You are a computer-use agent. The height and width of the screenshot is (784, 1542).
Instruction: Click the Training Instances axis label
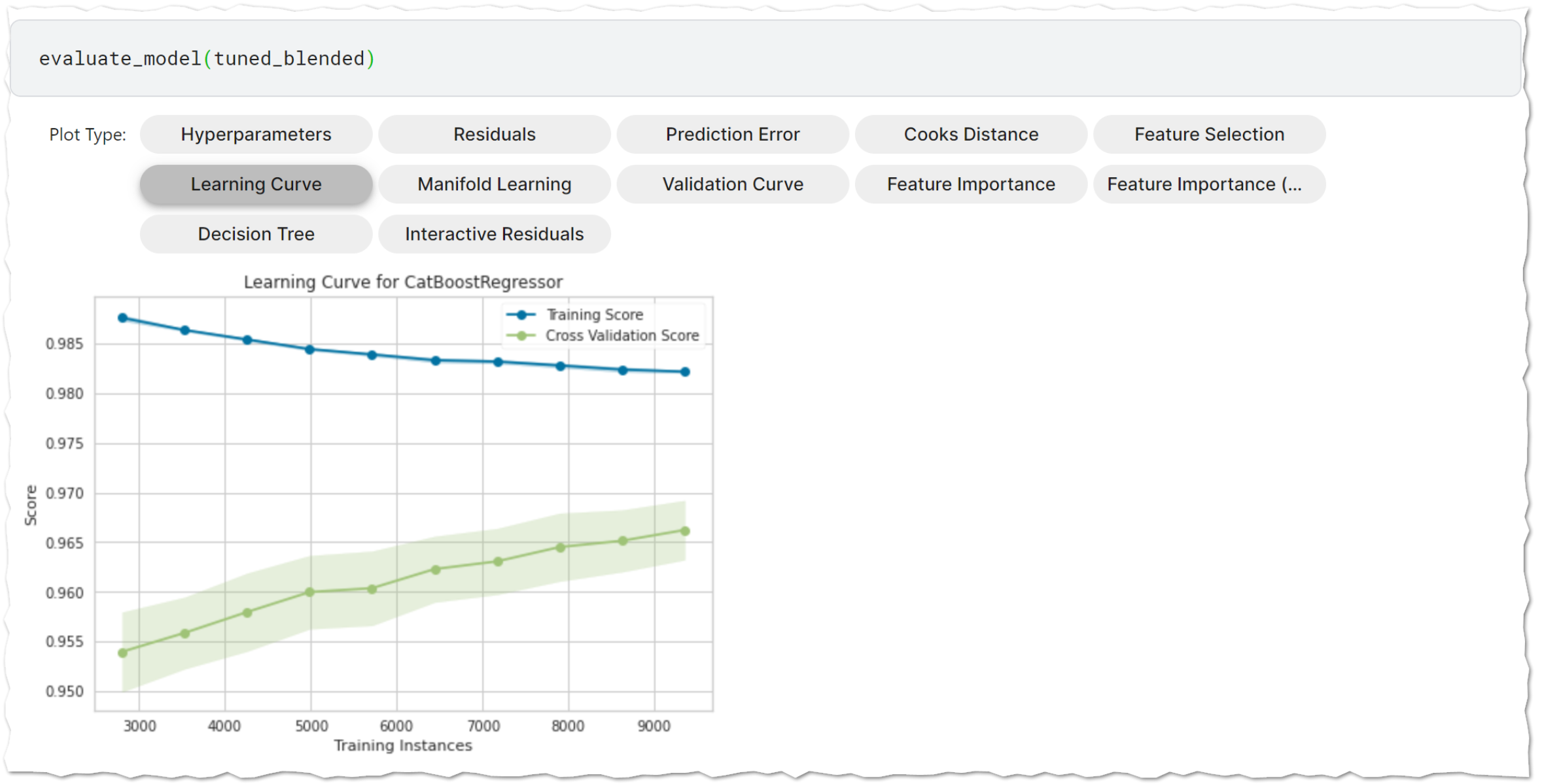click(403, 745)
